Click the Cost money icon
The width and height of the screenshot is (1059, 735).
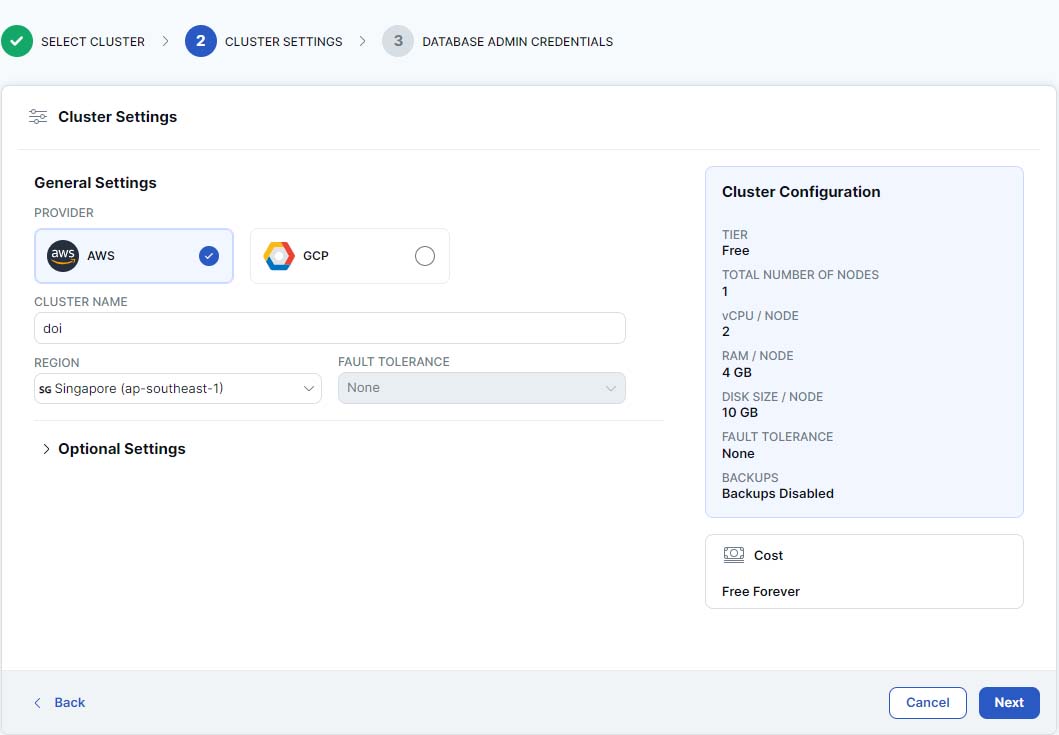coord(734,555)
